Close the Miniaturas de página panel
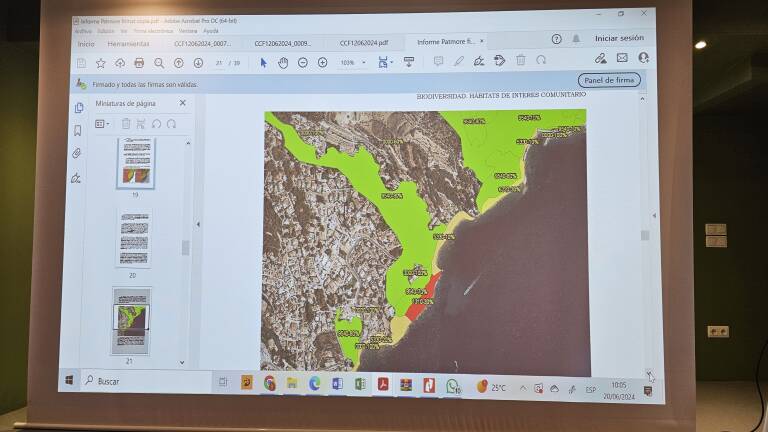The height and width of the screenshot is (432, 768). pyautogui.click(x=183, y=103)
